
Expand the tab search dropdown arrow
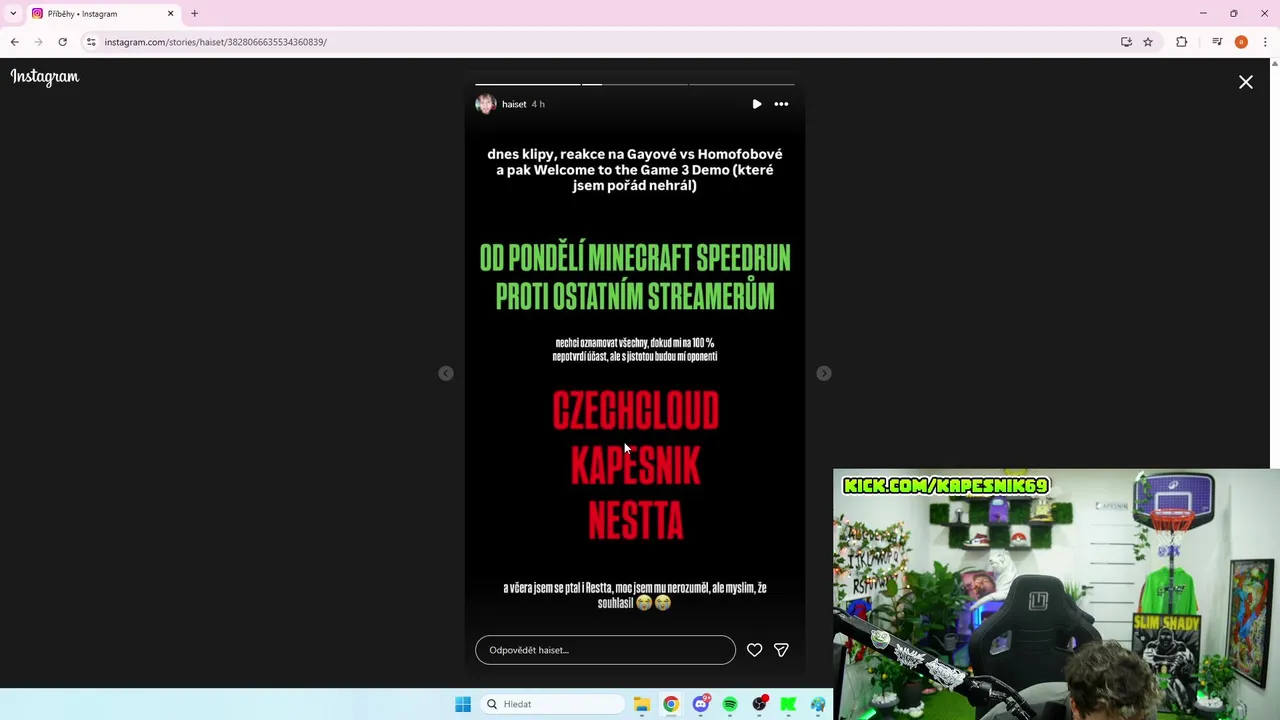13,13
